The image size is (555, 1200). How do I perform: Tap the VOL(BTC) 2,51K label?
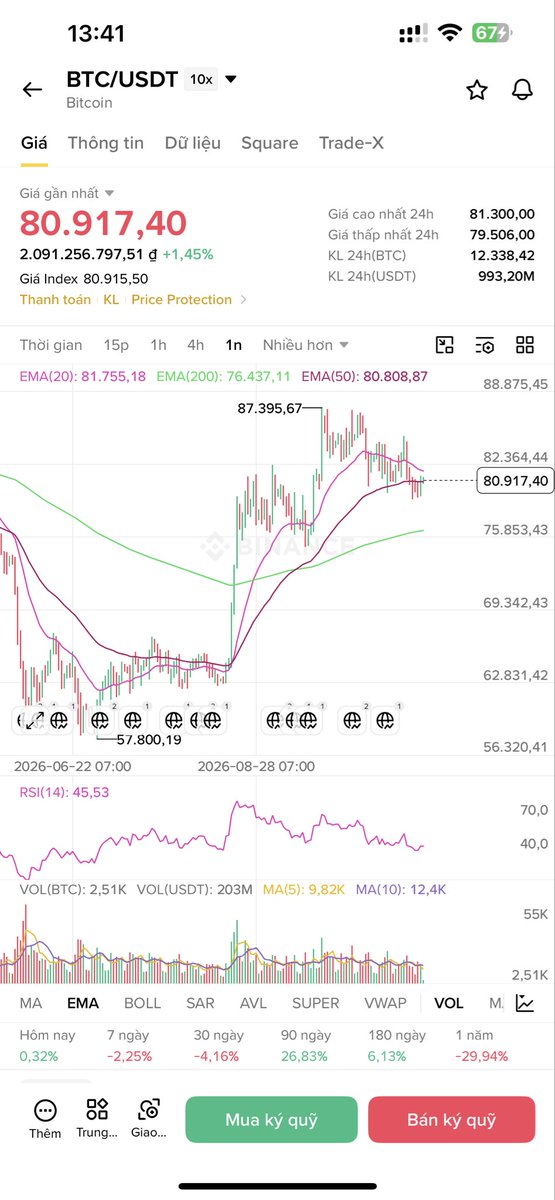72,888
